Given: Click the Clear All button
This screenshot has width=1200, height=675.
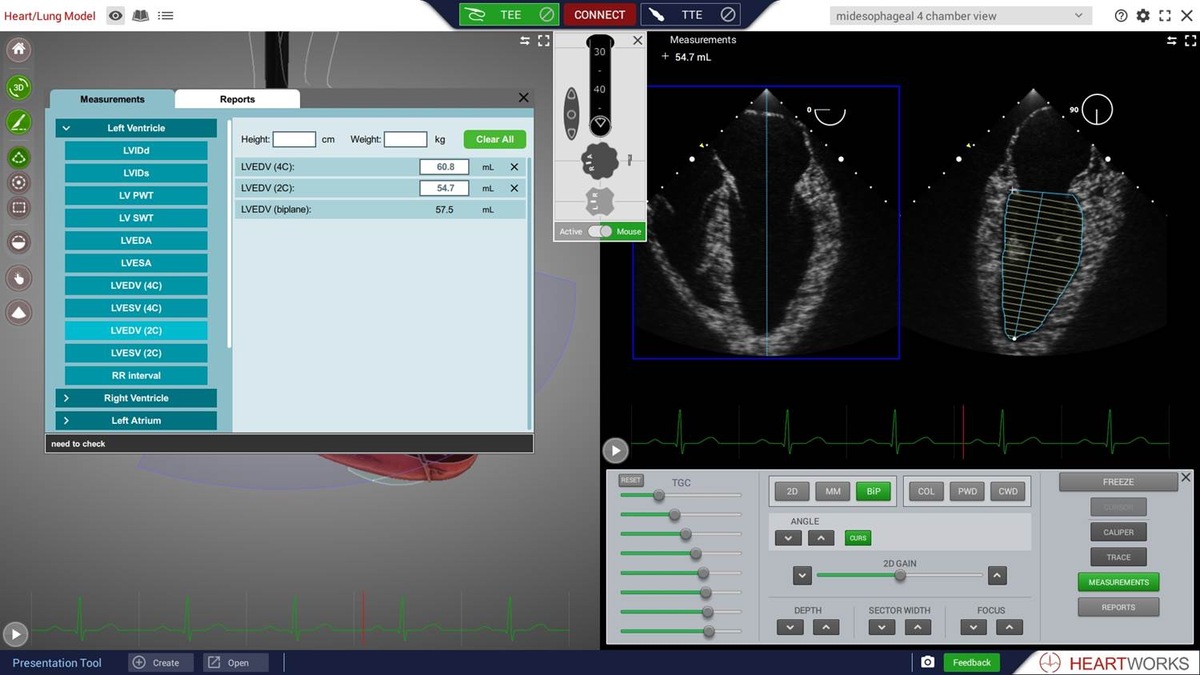Looking at the screenshot, I should tap(495, 139).
